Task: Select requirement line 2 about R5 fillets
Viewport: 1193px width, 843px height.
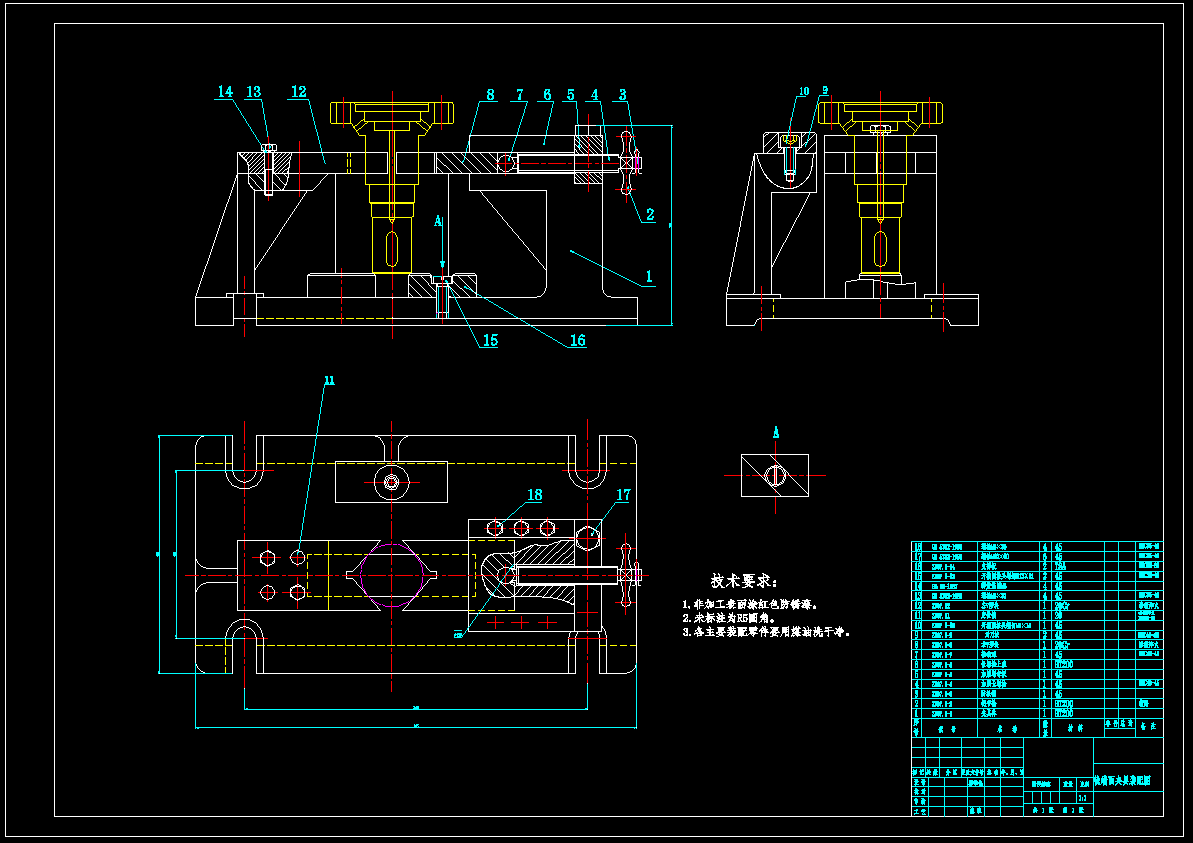Action: [x=729, y=619]
